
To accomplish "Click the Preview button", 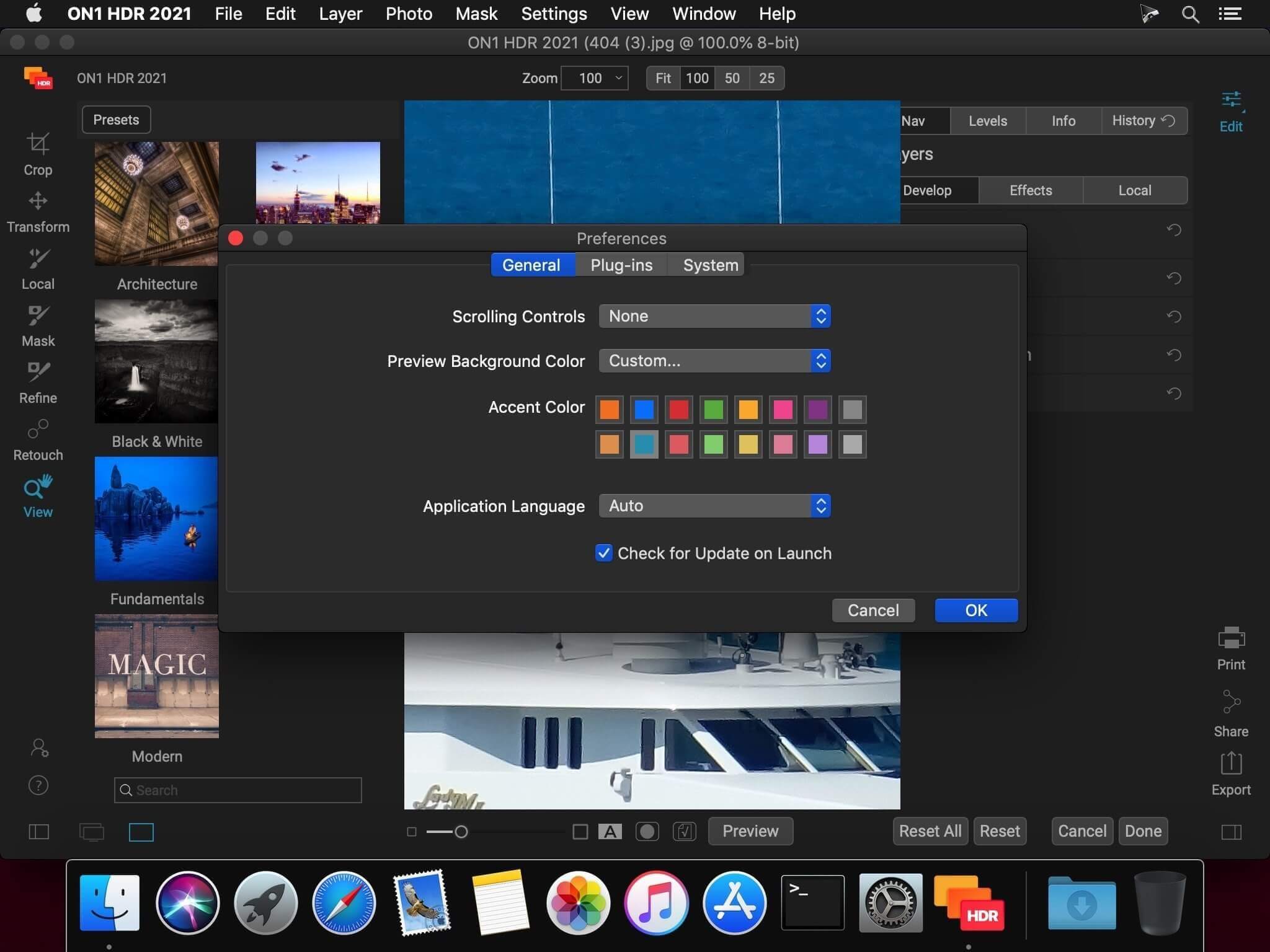I will (750, 831).
